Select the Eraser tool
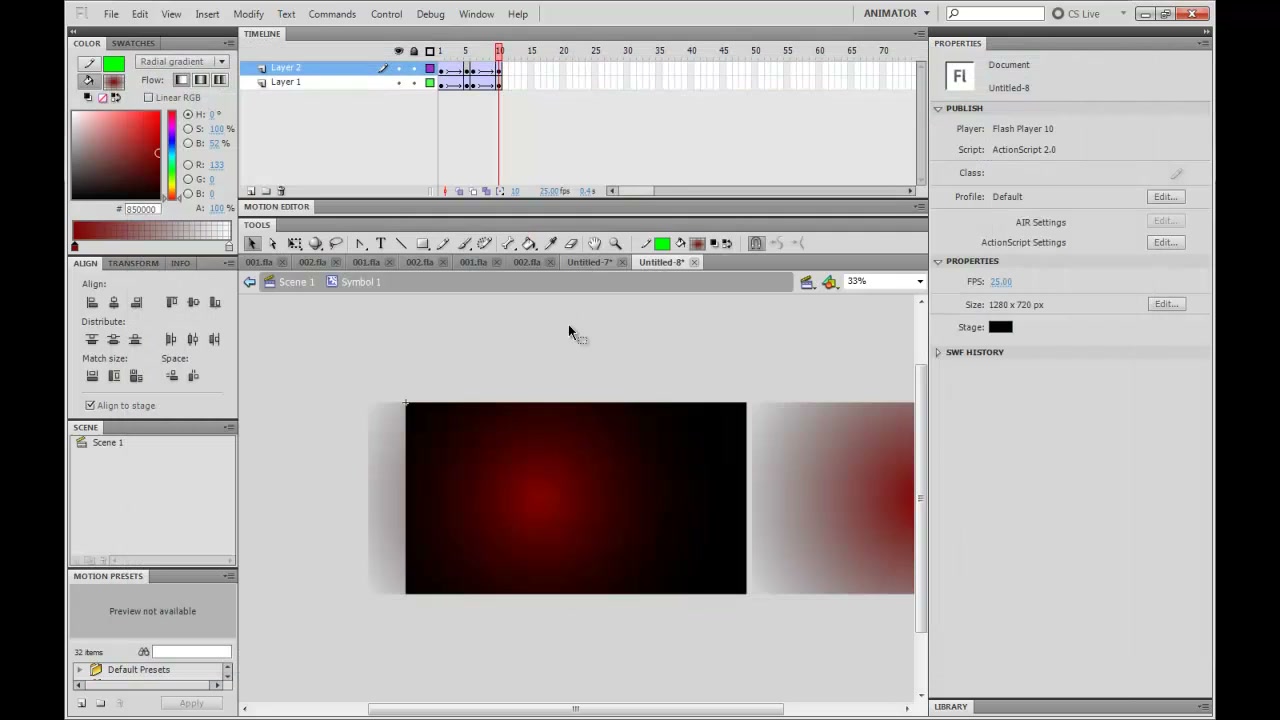Image resolution: width=1280 pixels, height=720 pixels. click(x=571, y=243)
